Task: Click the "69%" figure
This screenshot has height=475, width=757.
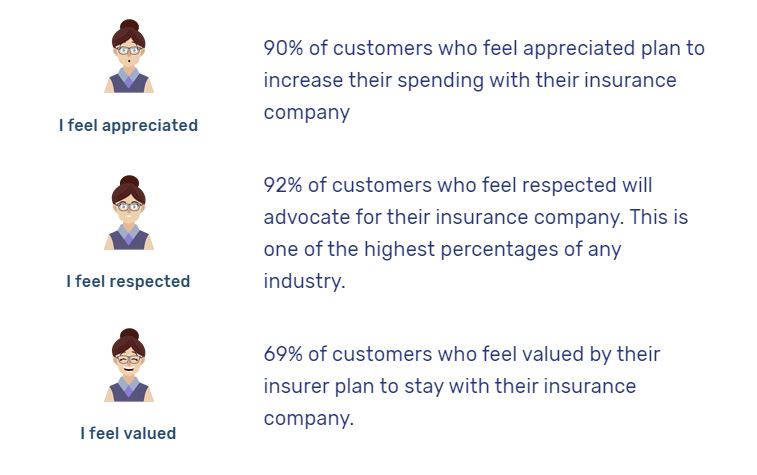Action: coord(284,354)
